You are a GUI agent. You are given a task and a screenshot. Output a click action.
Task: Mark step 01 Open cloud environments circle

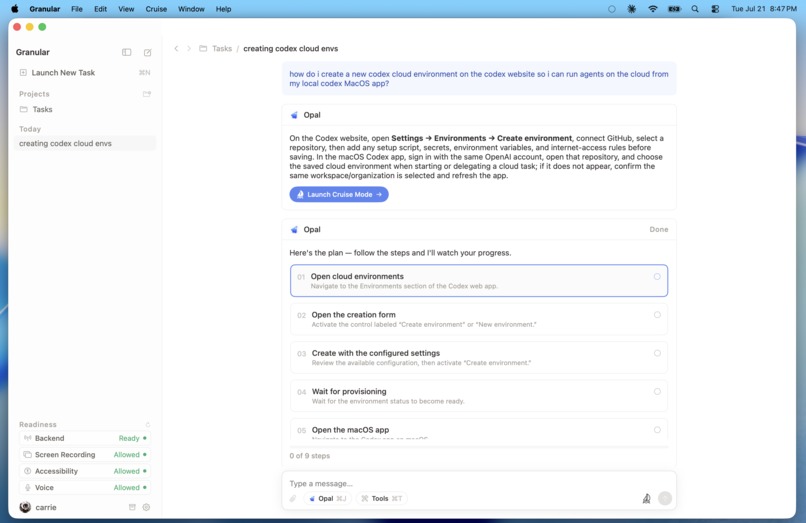click(657, 277)
